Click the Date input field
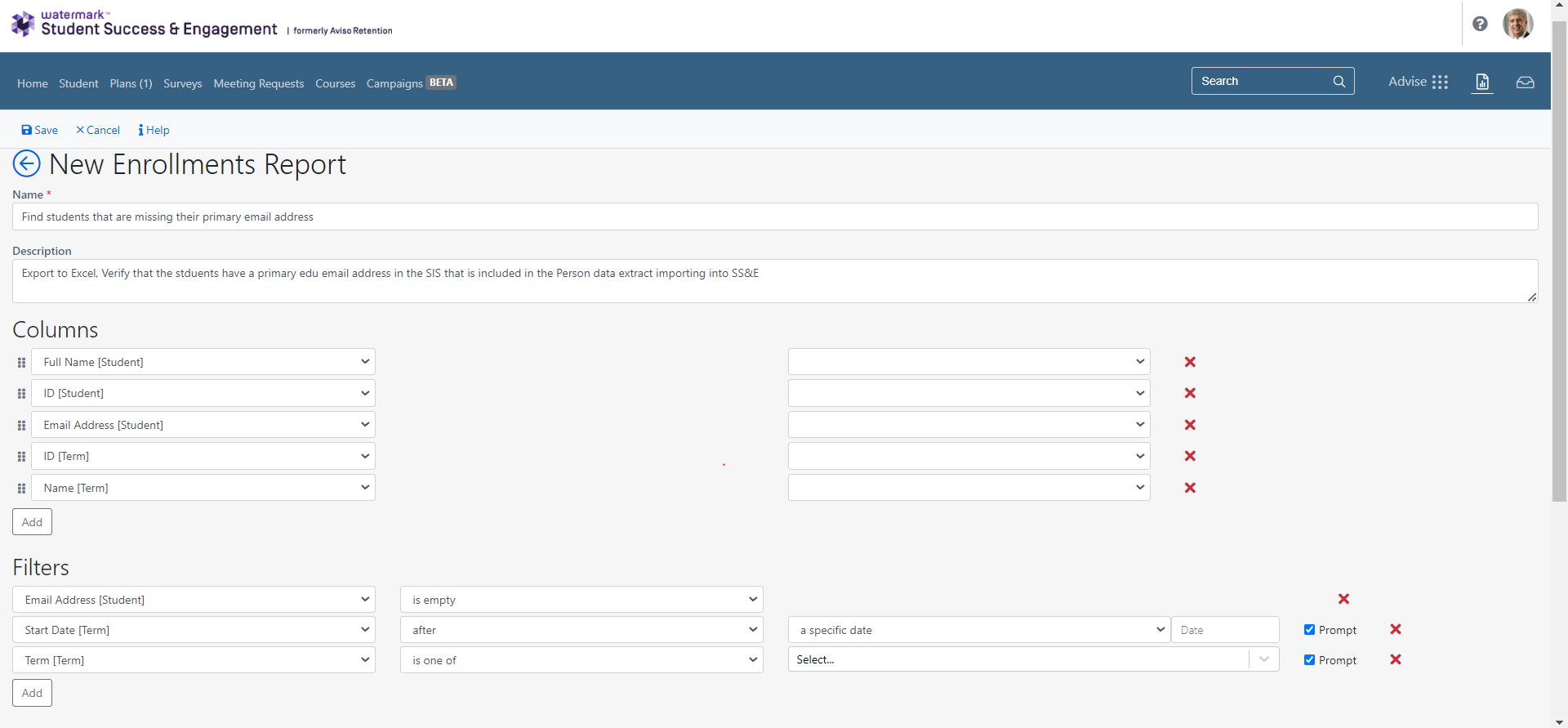Viewport: 1568px width, 728px height. 1225,630
